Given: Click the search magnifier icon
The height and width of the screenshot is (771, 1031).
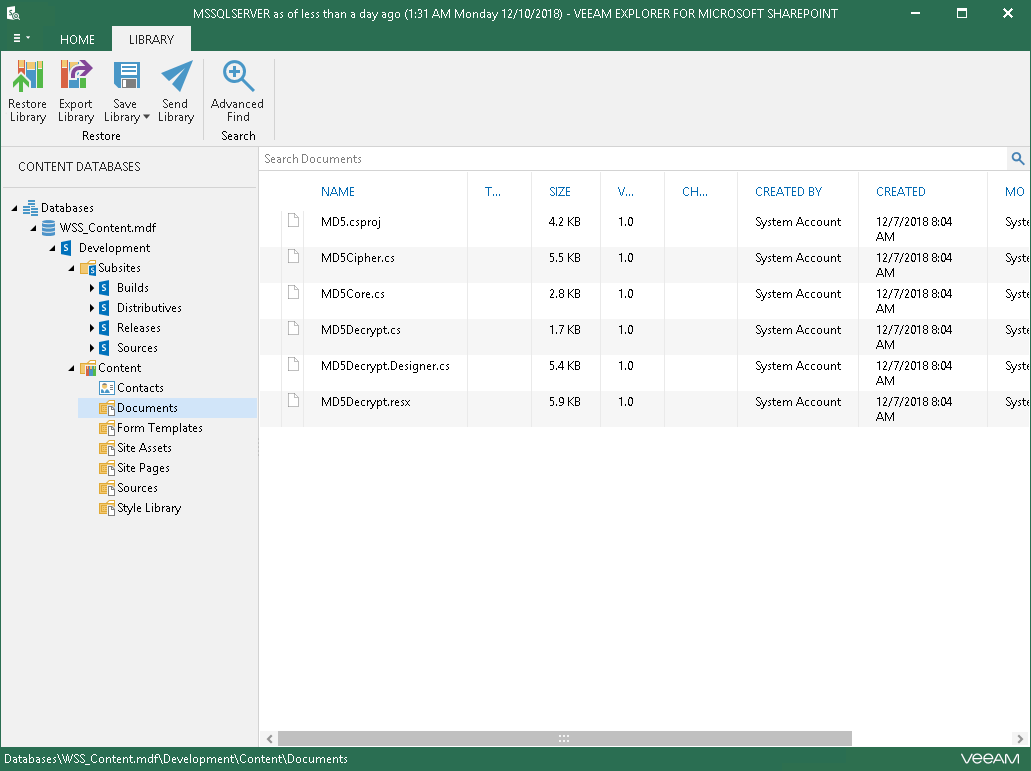Looking at the screenshot, I should (1018, 159).
